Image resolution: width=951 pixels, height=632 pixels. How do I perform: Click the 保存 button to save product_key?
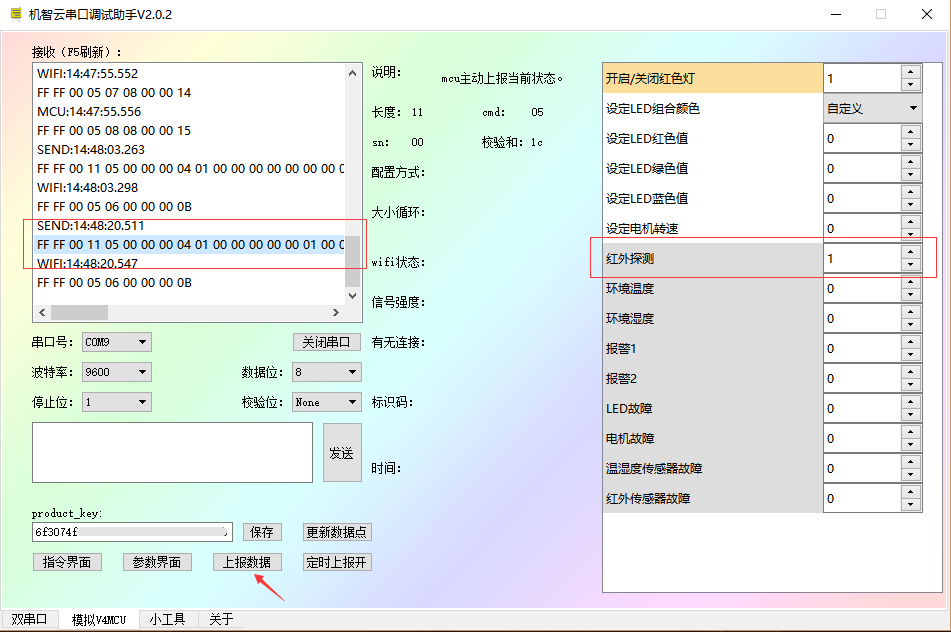point(262,532)
